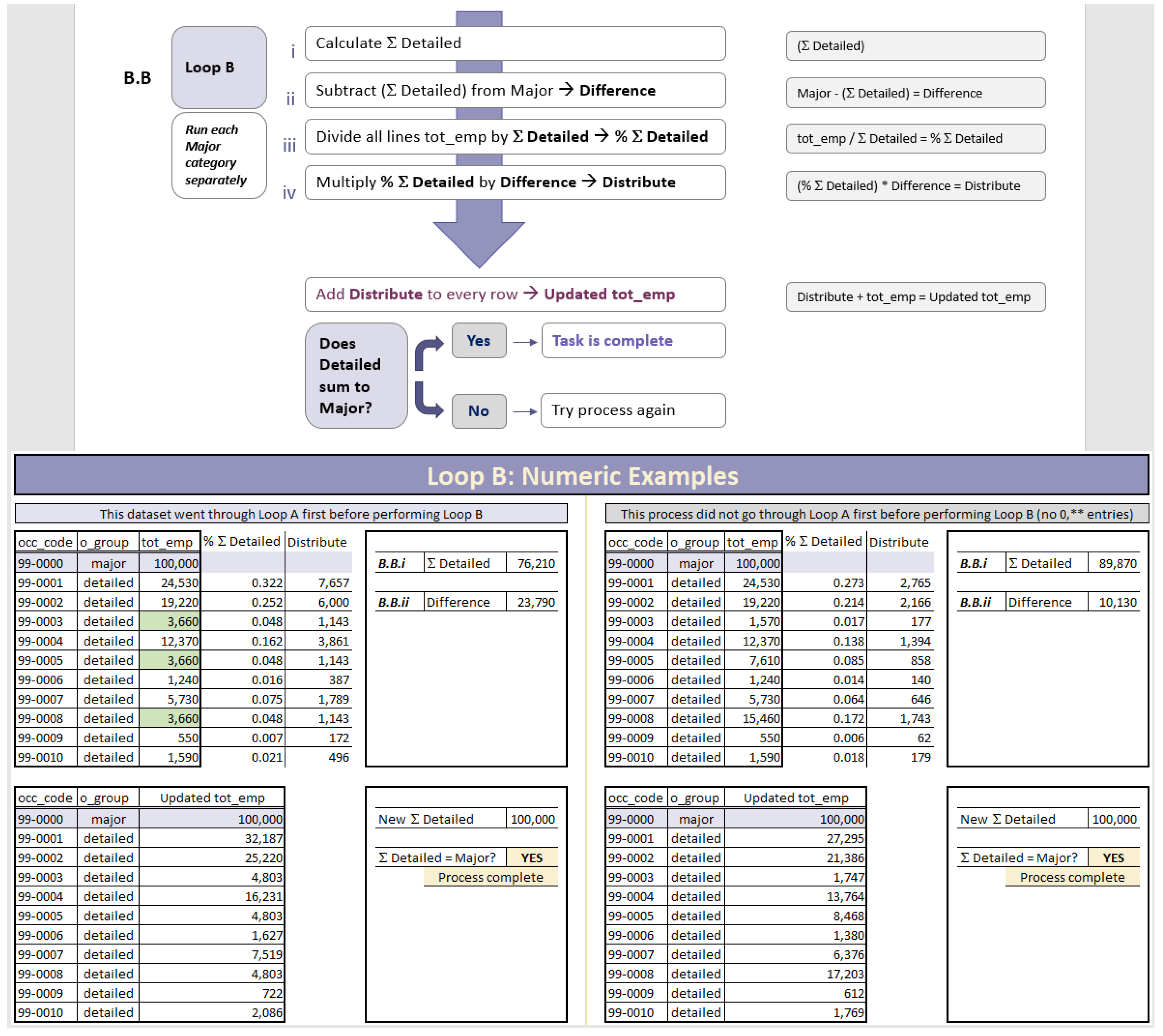Select the Calculate Σ Detailed step box
This screenshot has height=1036, width=1163.
pos(515,43)
